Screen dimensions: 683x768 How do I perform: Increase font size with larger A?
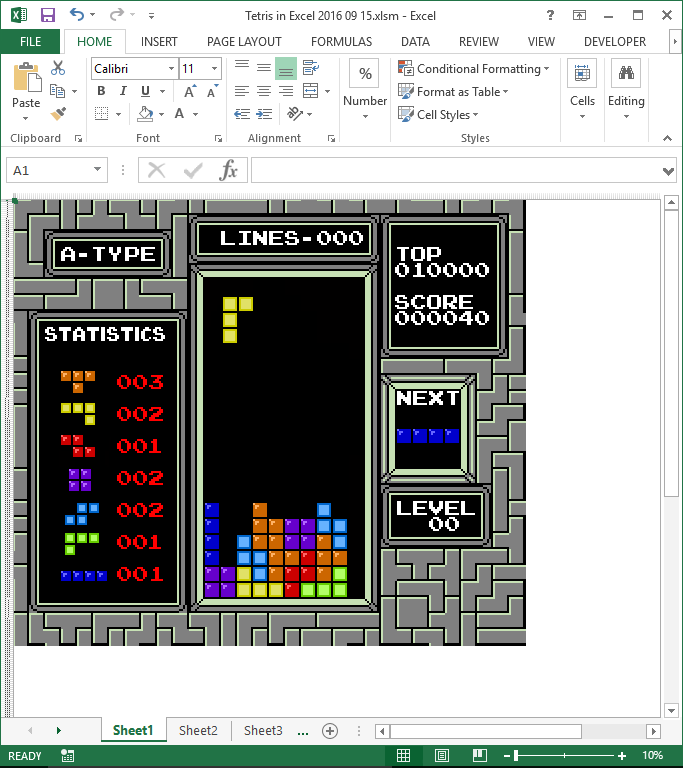pyautogui.click(x=190, y=91)
